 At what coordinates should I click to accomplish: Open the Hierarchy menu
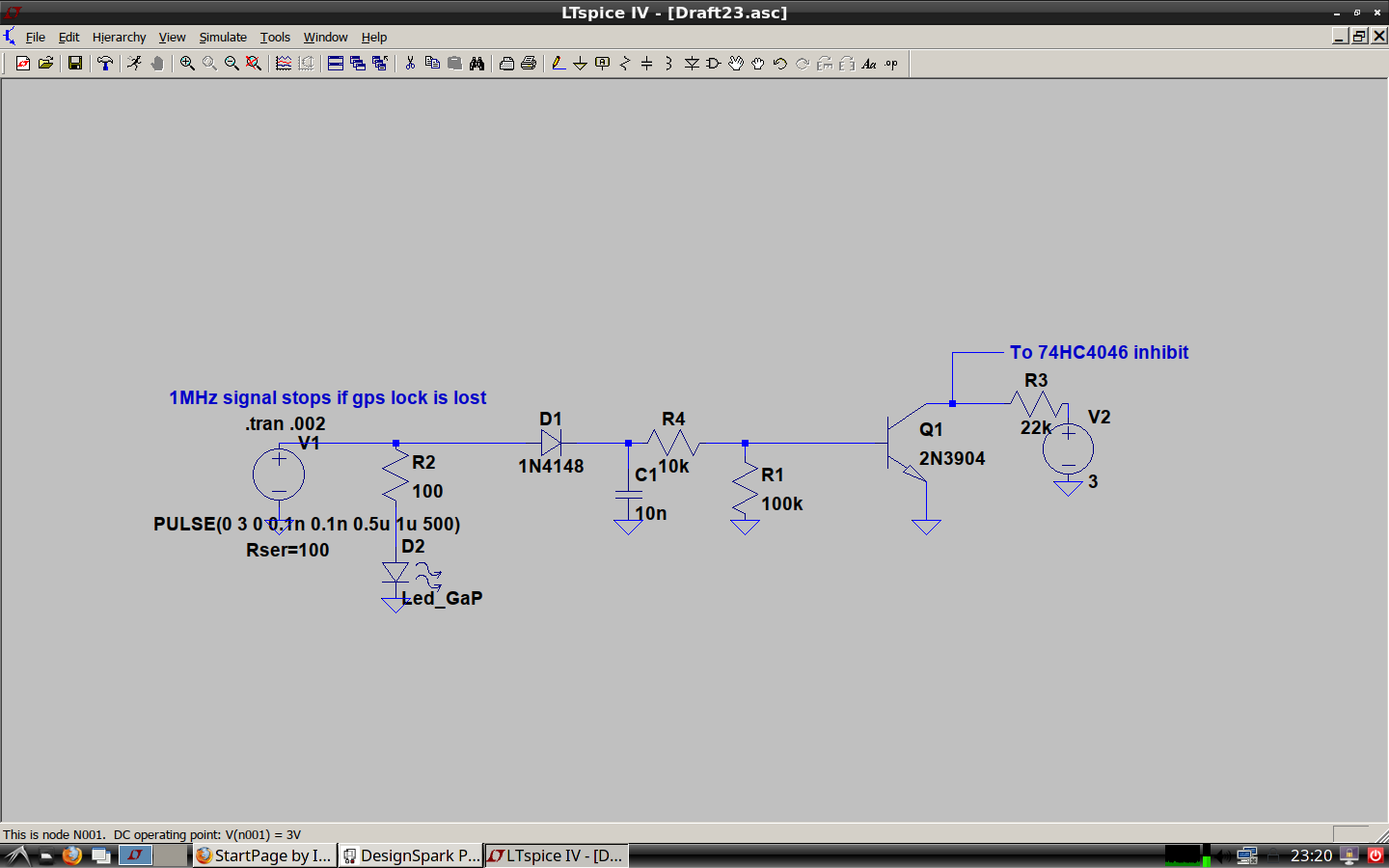point(119,37)
